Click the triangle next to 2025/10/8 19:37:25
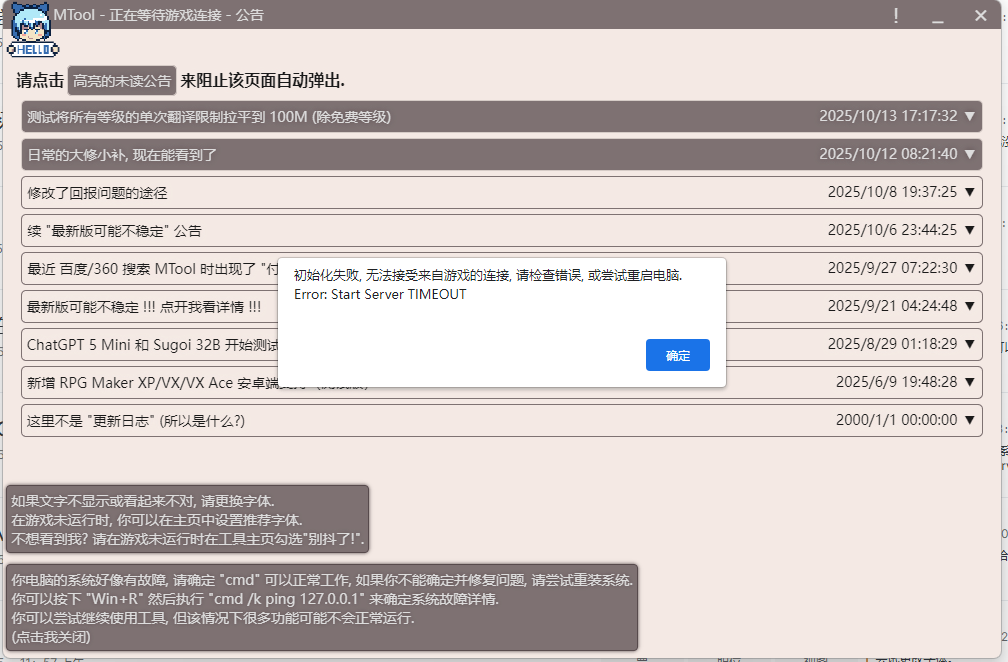The image size is (1008, 662). tap(969, 192)
